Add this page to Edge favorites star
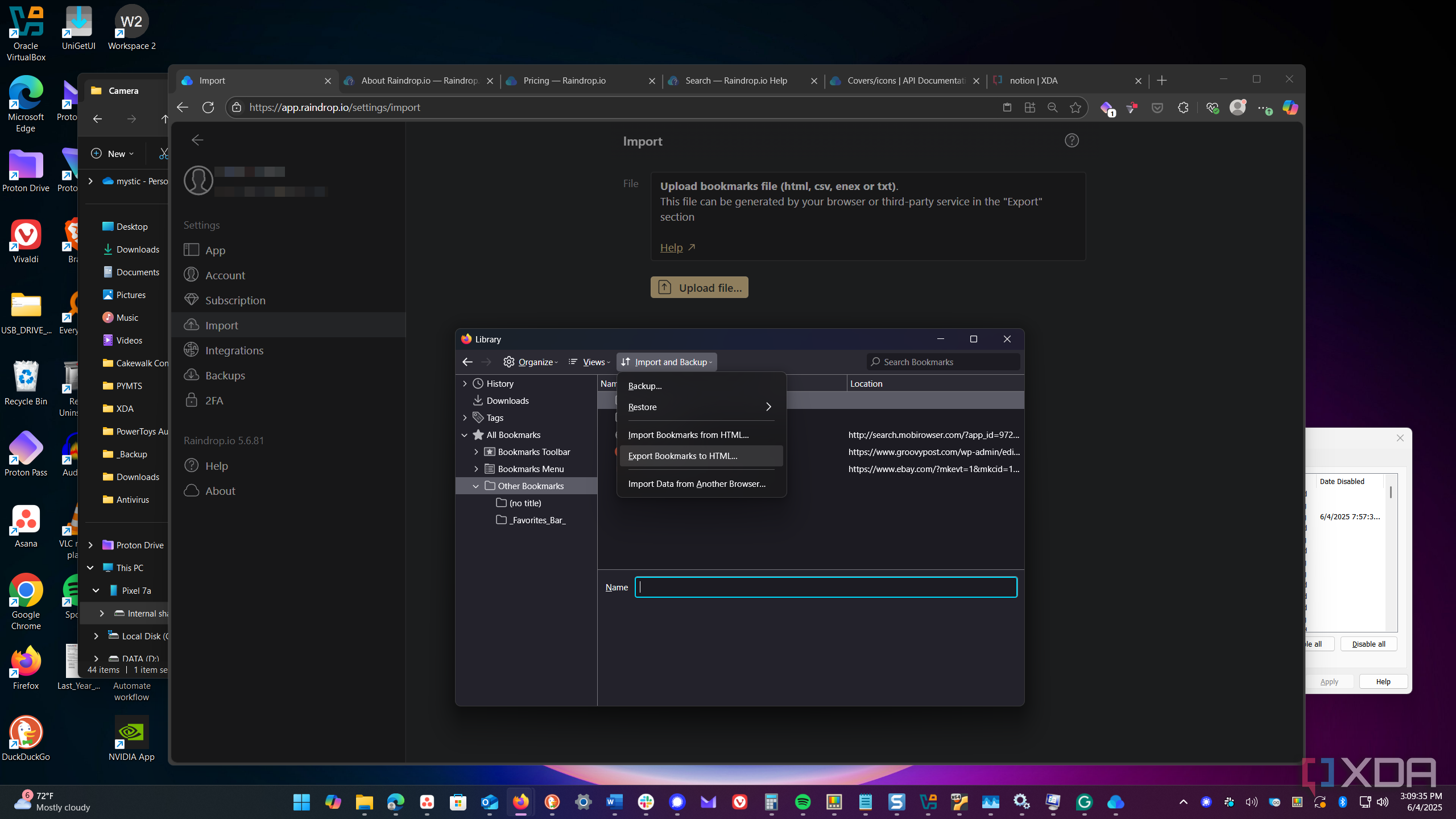 click(1075, 107)
